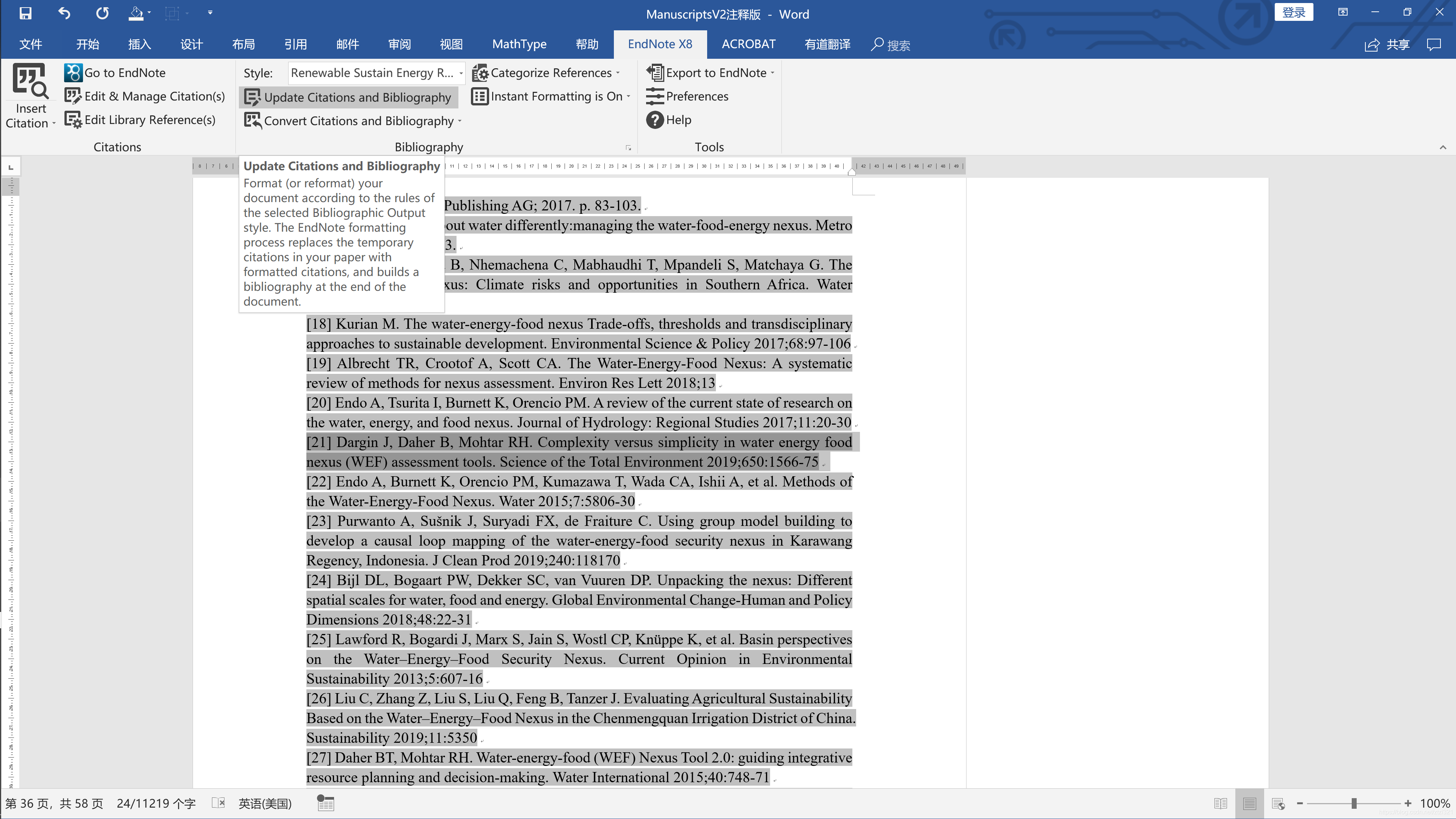This screenshot has height=819, width=1456.
Task: Click the Save icon in the title bar
Action: (25, 13)
